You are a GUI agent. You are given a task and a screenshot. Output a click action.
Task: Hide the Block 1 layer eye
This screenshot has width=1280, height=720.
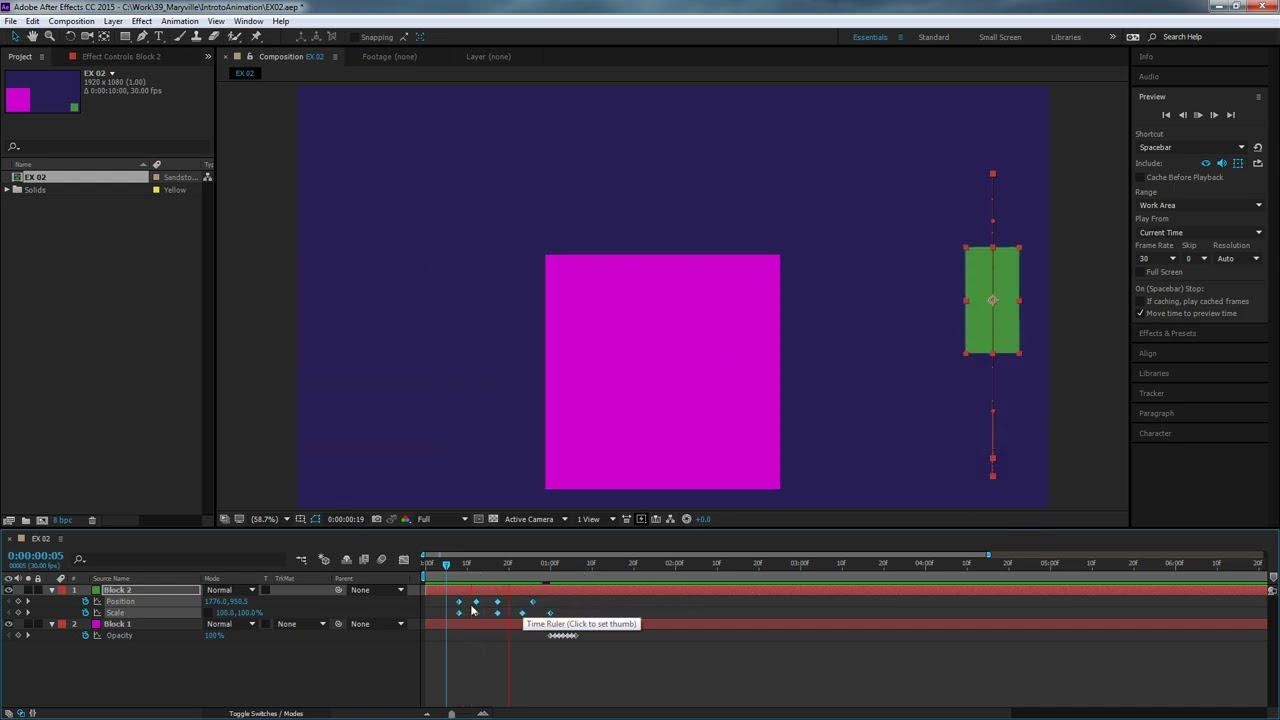pos(9,624)
